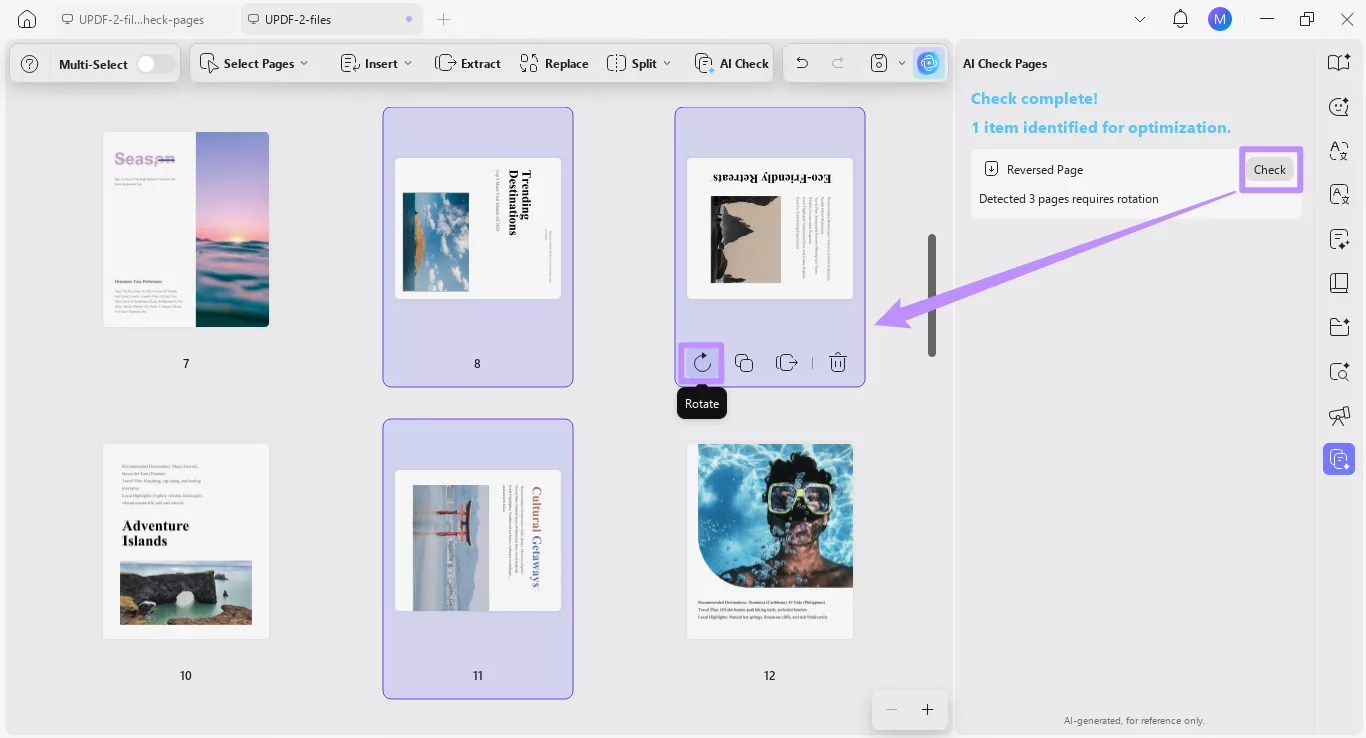Image resolution: width=1366 pixels, height=738 pixels.
Task: Select the snorkeler page 12 thumbnail
Action: 770,541
